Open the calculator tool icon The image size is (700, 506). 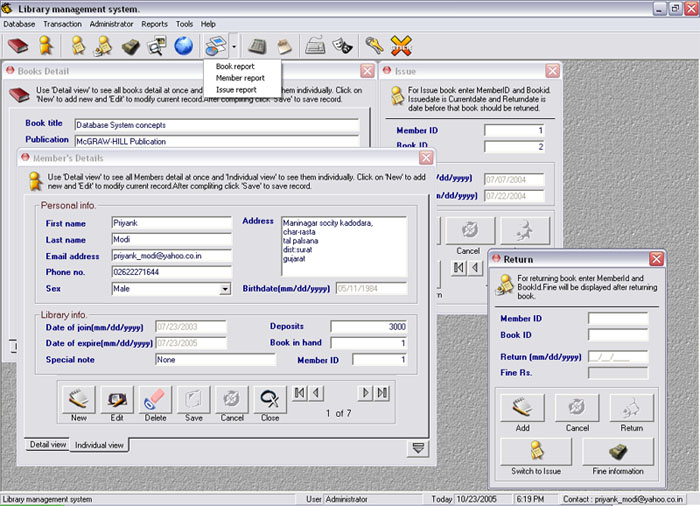257,45
